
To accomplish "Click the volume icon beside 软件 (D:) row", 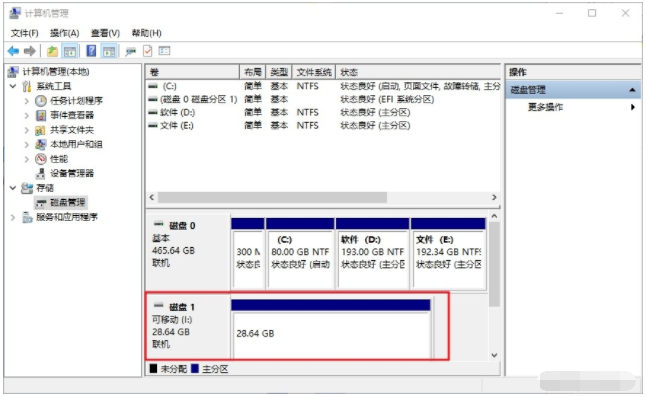I will click(x=153, y=112).
